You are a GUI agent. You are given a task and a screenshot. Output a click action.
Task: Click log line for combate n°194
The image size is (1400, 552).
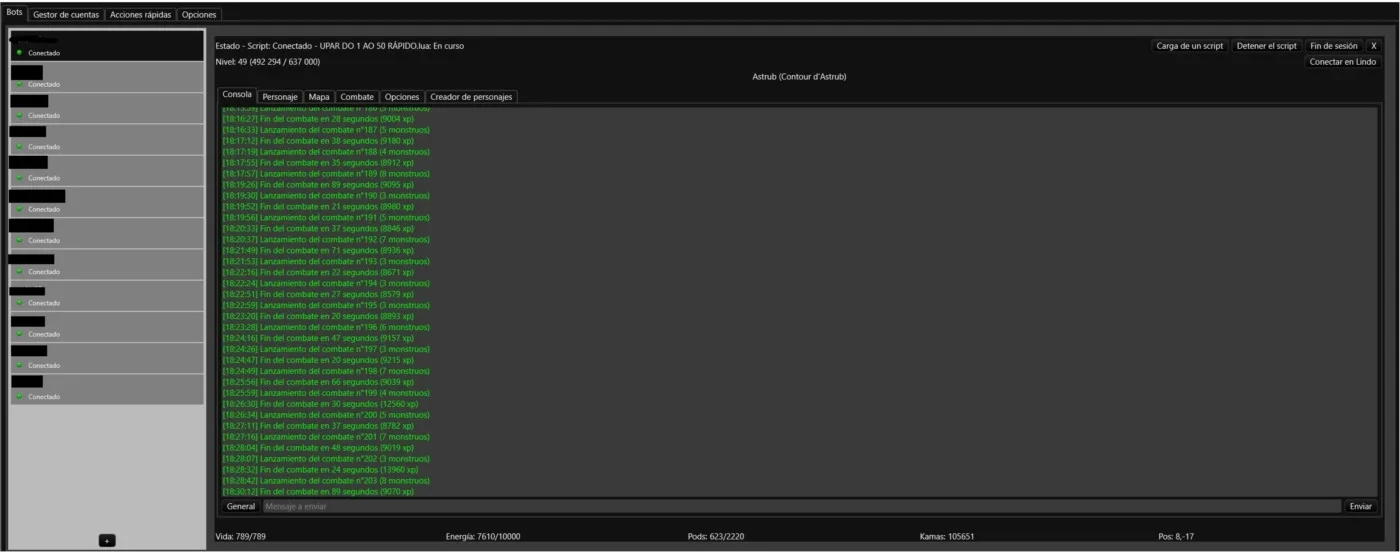(x=326, y=284)
